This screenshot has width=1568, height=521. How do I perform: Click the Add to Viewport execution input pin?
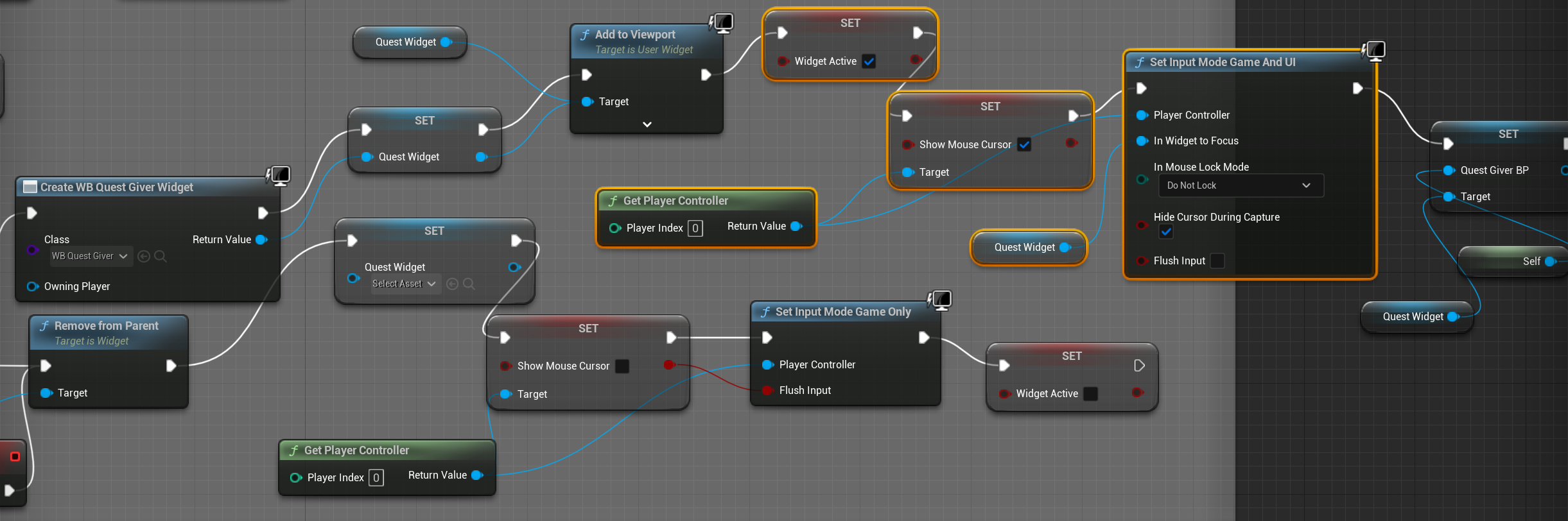pyautogui.click(x=586, y=75)
